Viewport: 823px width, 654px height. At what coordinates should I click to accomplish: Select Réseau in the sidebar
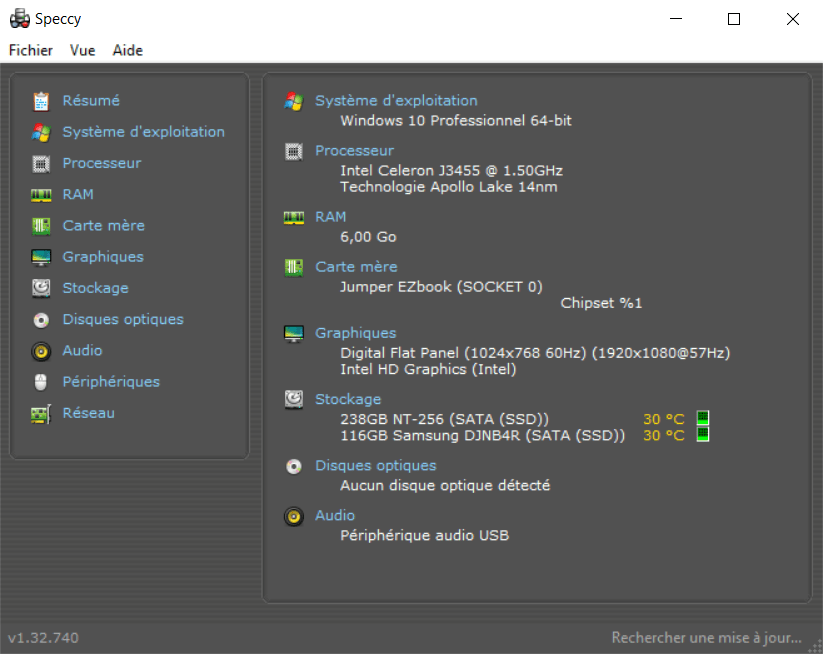click(89, 413)
